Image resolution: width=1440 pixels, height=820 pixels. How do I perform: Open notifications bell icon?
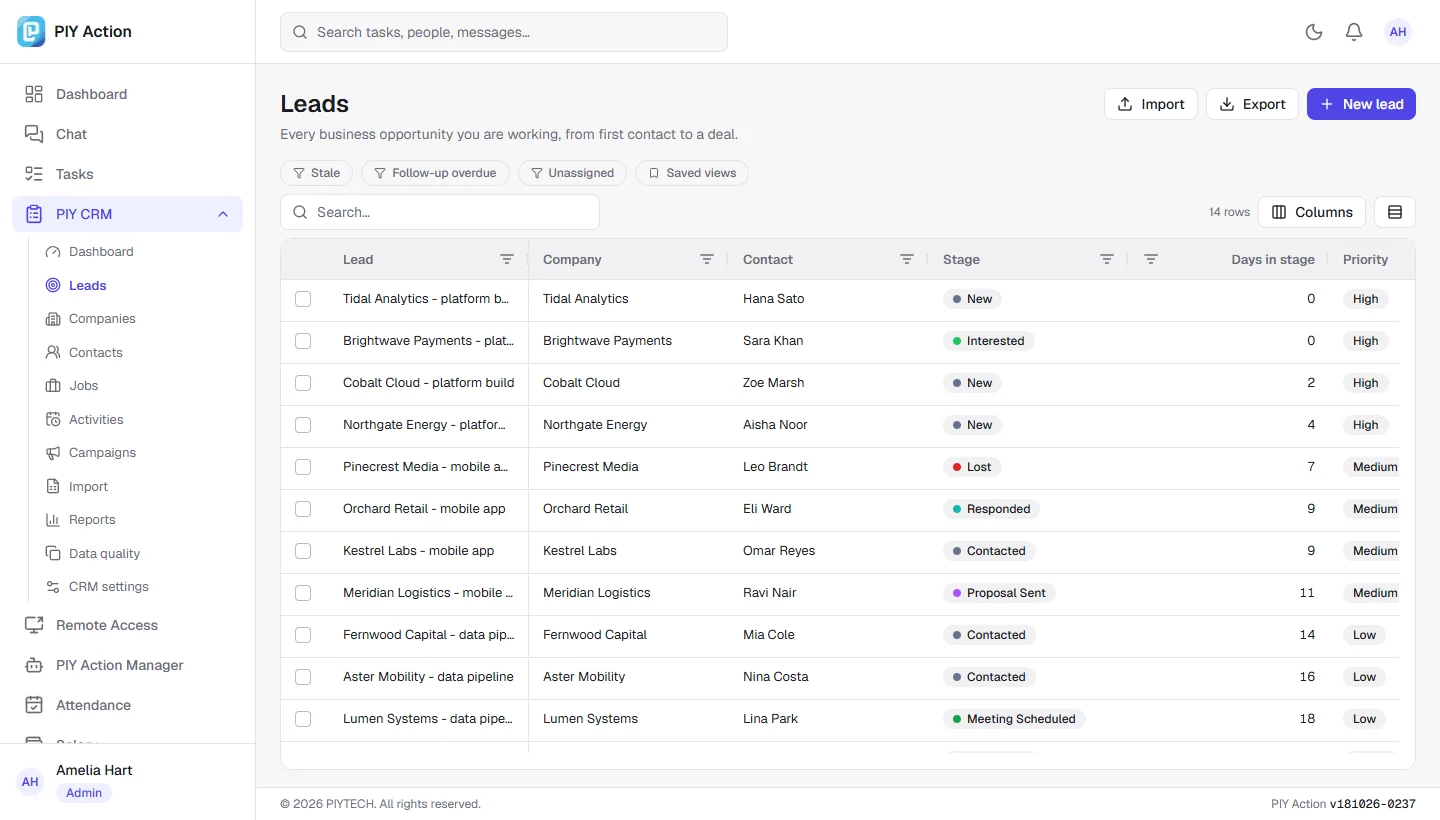1354,32
